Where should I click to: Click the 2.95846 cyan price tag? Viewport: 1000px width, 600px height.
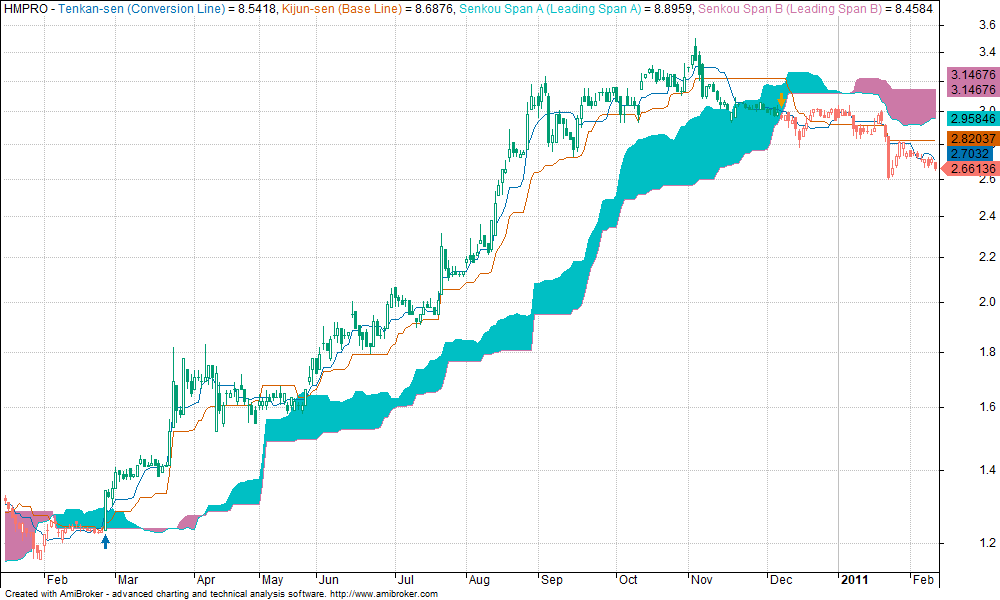tap(971, 118)
